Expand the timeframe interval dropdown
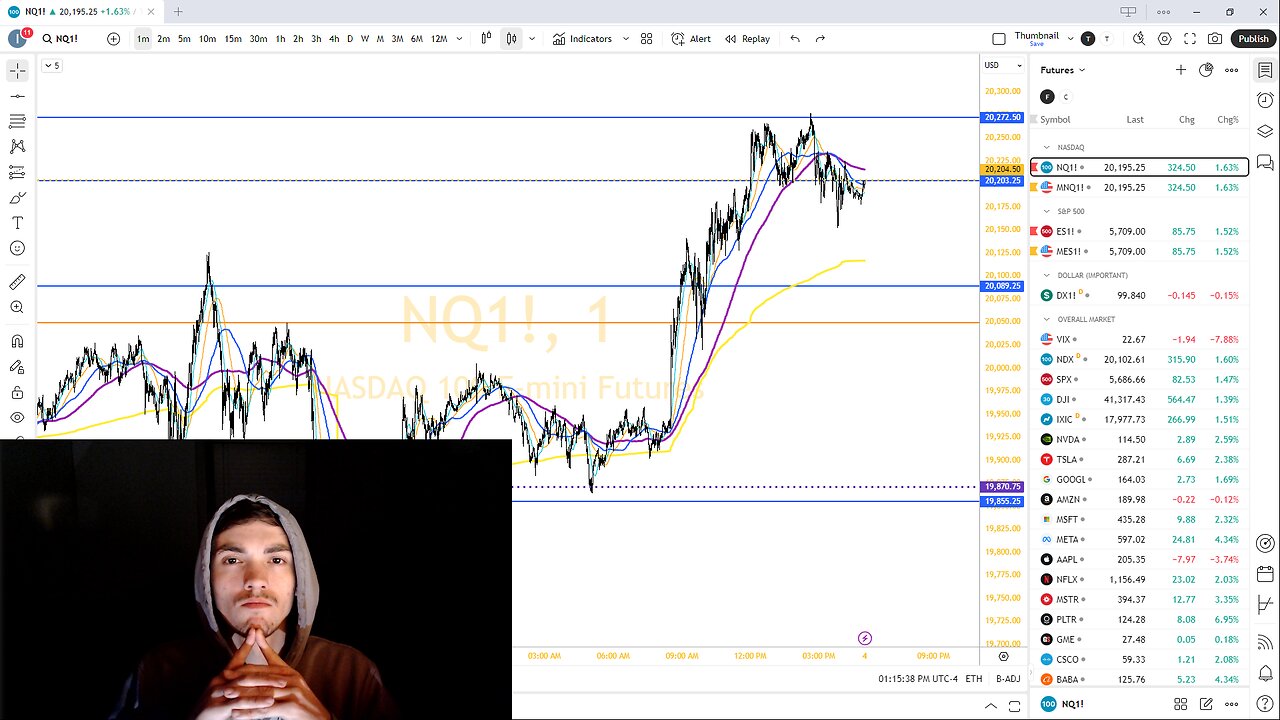The width and height of the screenshot is (1280, 720). pyautogui.click(x=459, y=39)
